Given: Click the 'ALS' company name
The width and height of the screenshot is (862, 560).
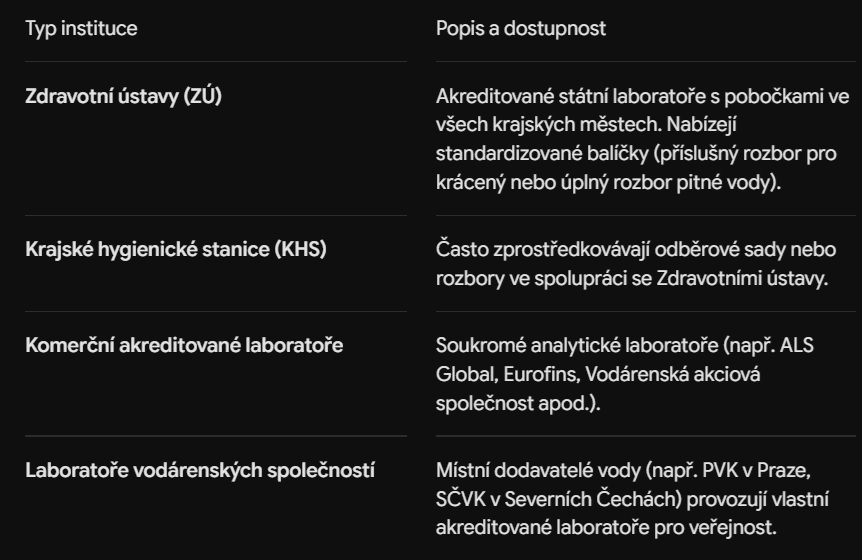Looking at the screenshot, I should click(797, 346).
